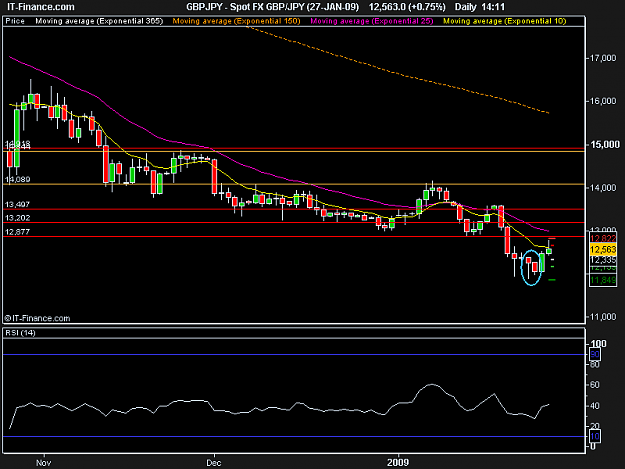Viewport: 625px width, 469px height.
Task: Click the 17,000 price axis label
Action: [603, 58]
